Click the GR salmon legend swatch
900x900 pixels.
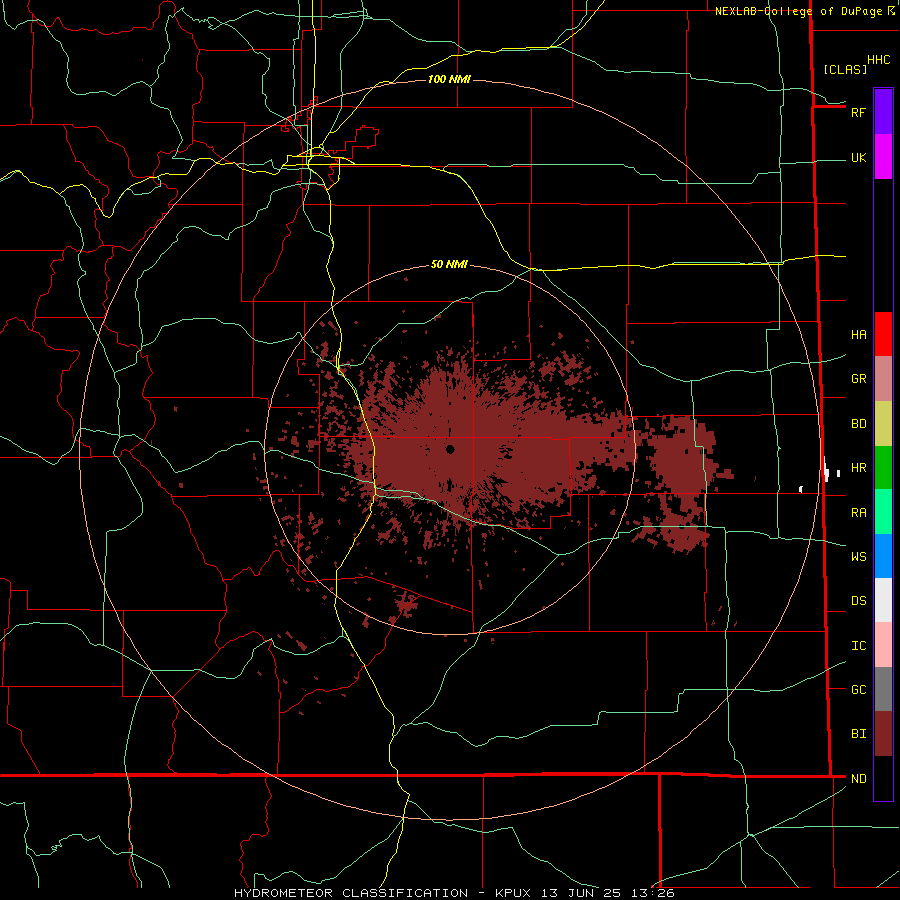coord(883,379)
